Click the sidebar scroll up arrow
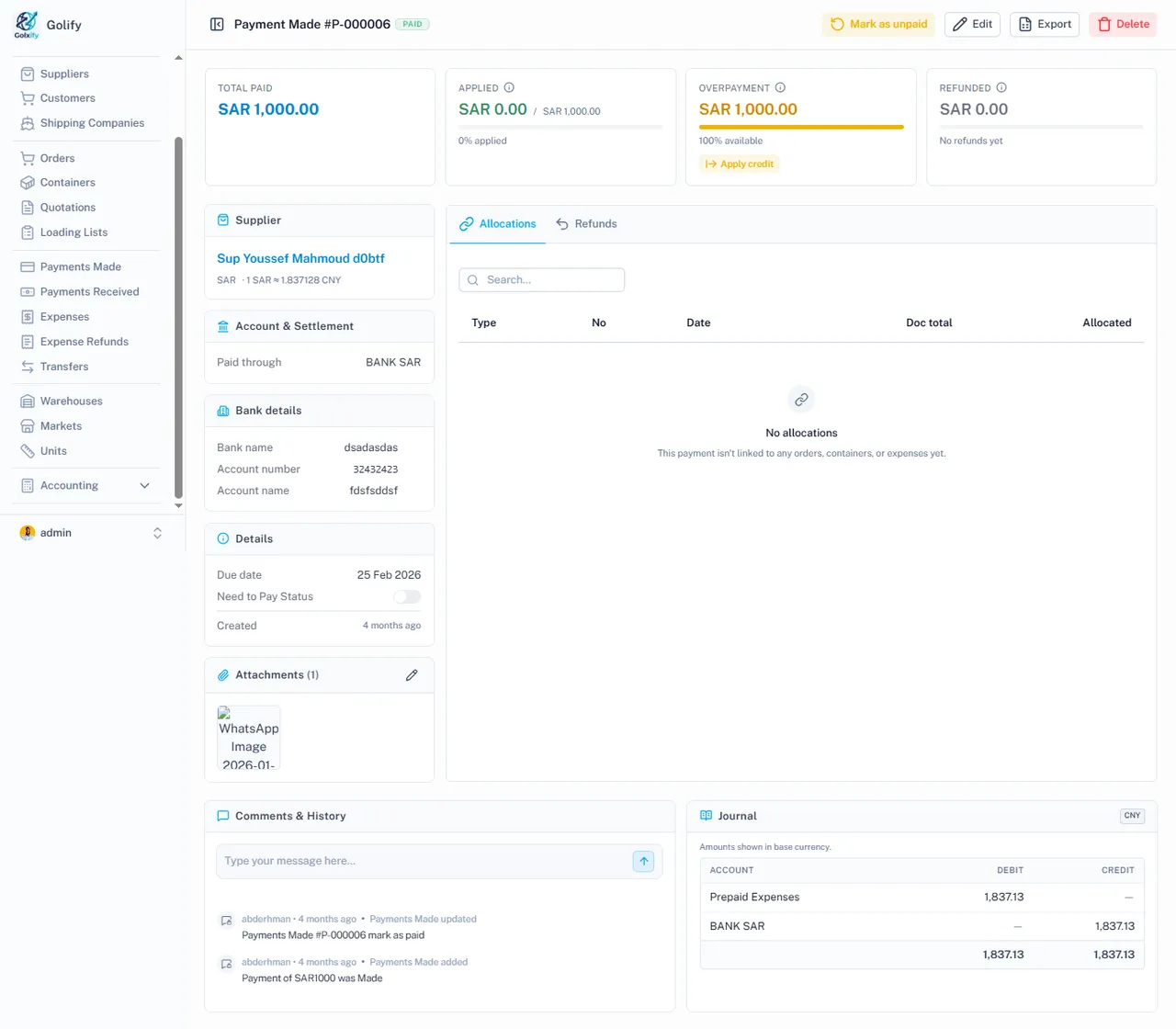 178,58
